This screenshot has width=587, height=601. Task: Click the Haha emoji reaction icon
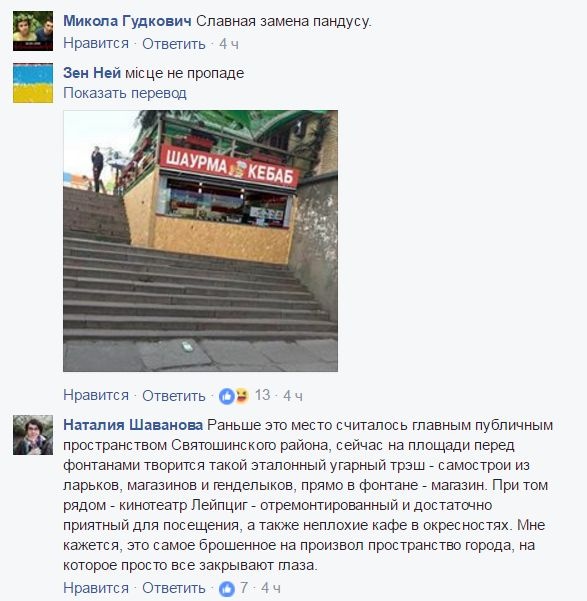point(242,396)
